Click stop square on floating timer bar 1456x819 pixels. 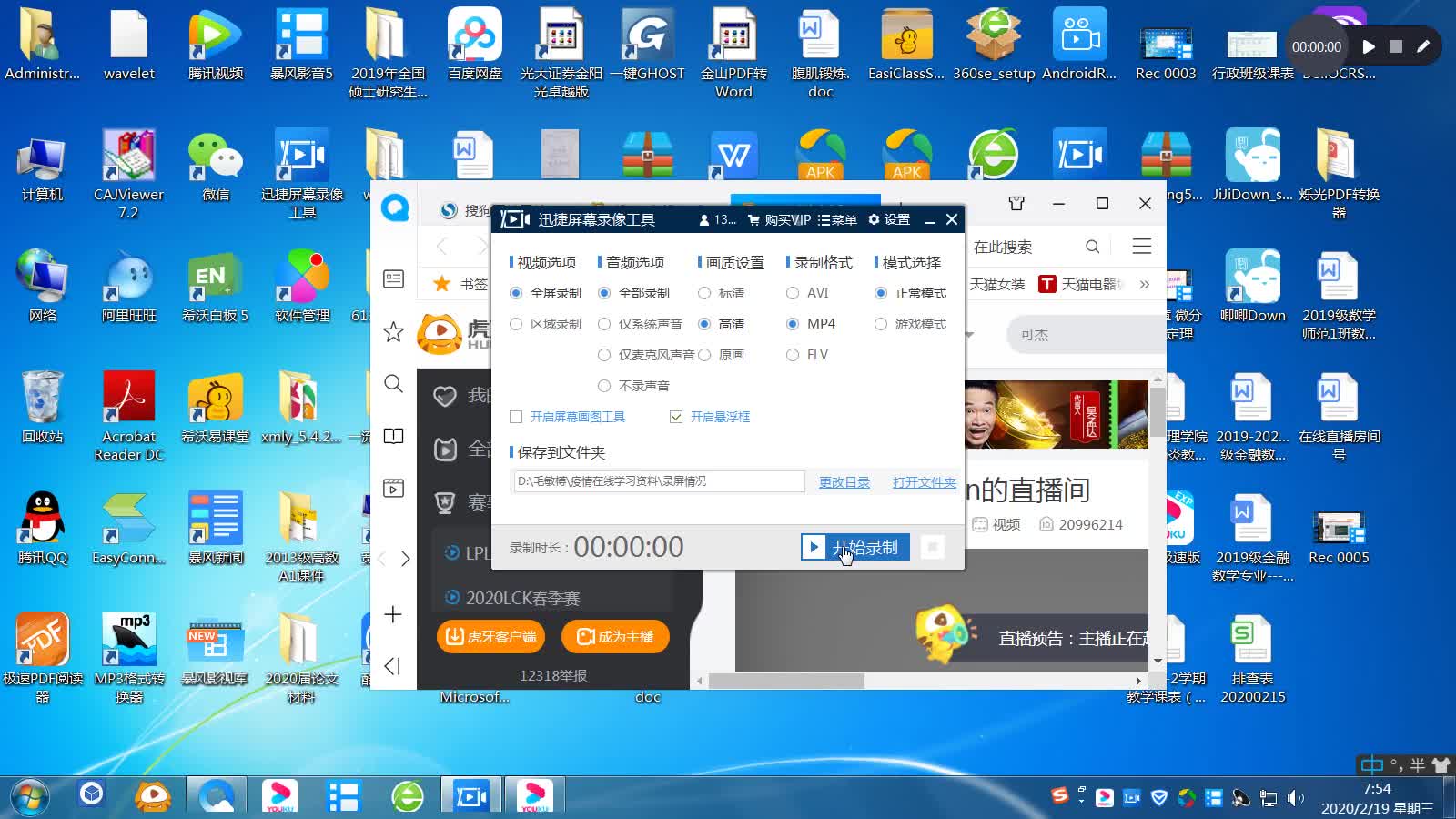[x=1396, y=46]
